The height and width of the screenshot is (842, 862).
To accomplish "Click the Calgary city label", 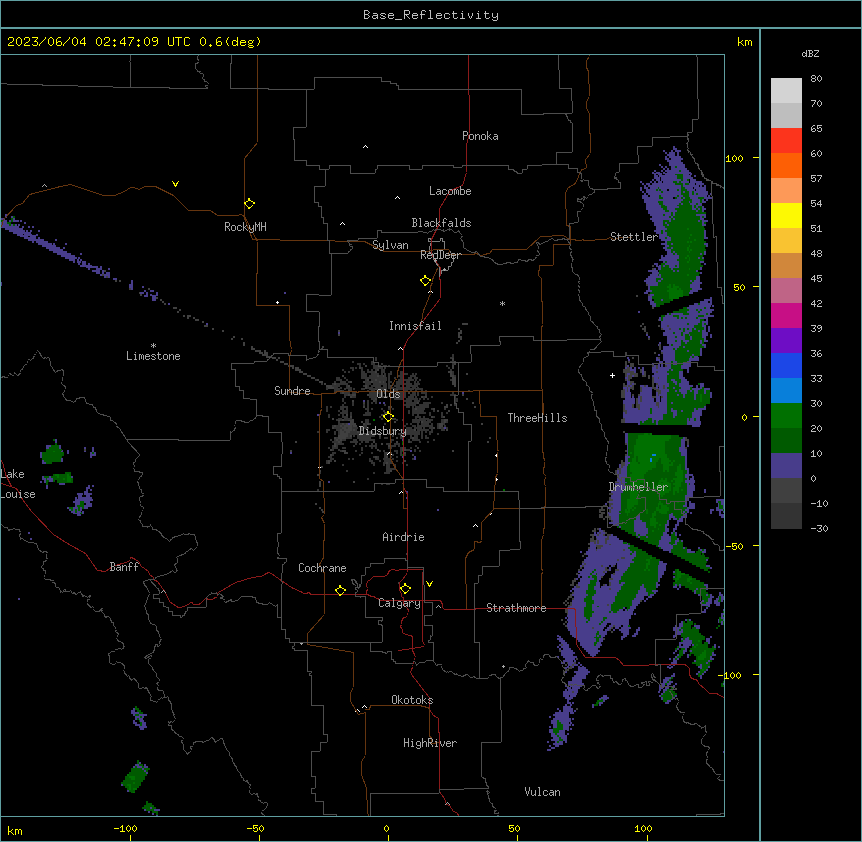I will [399, 603].
